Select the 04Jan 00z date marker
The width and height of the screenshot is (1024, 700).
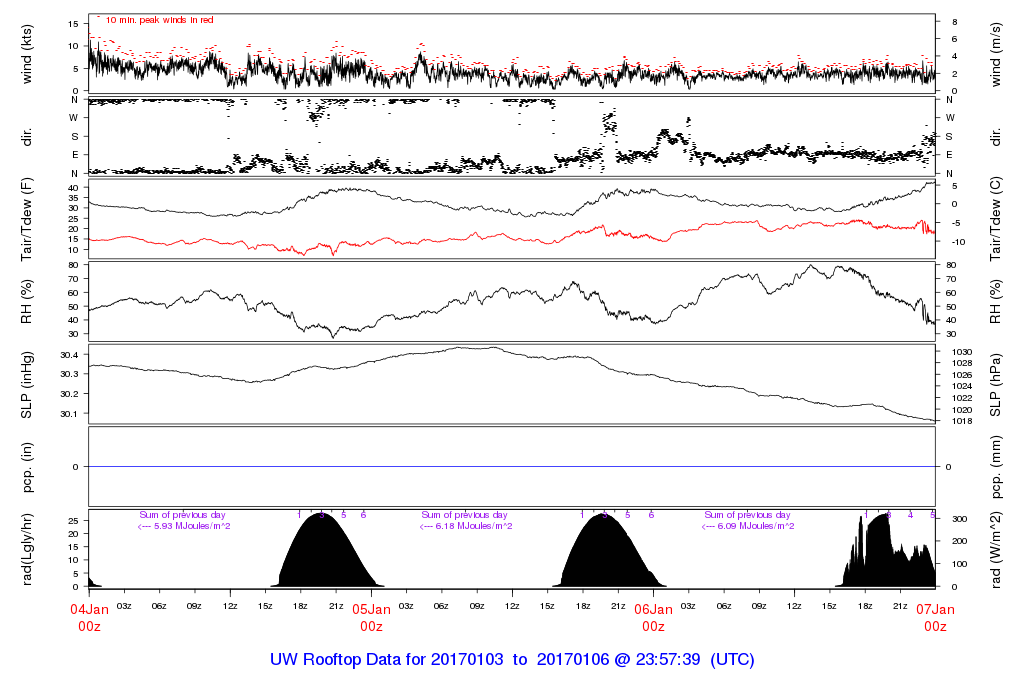click(x=89, y=616)
